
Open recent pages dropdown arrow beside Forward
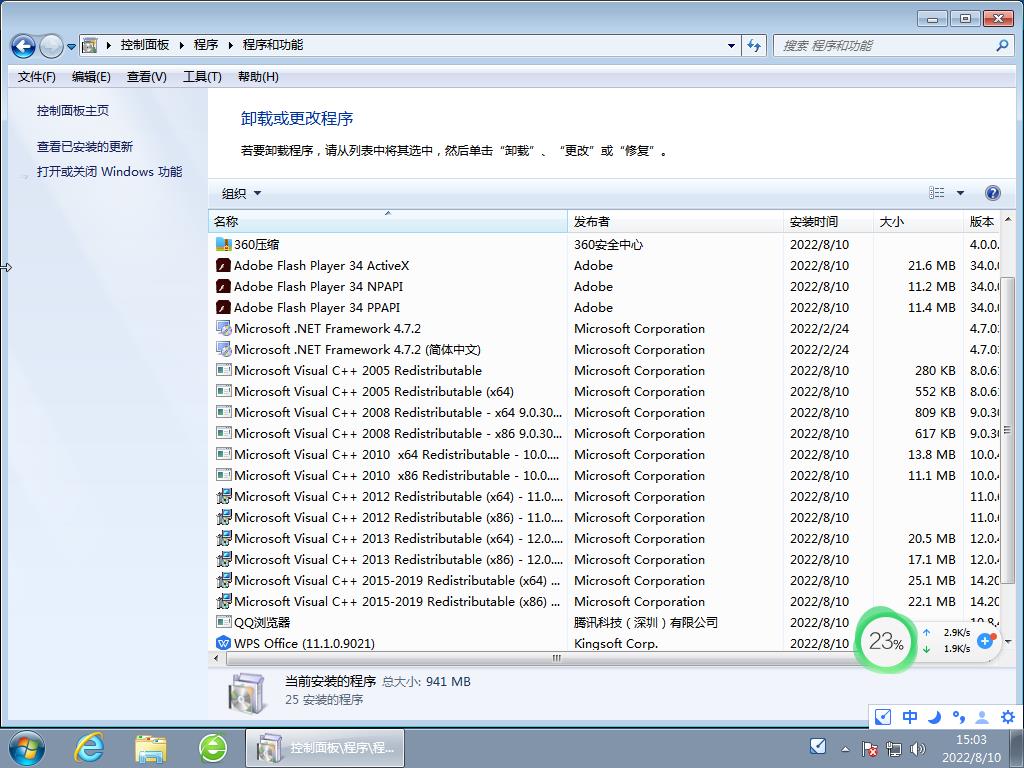pos(71,47)
